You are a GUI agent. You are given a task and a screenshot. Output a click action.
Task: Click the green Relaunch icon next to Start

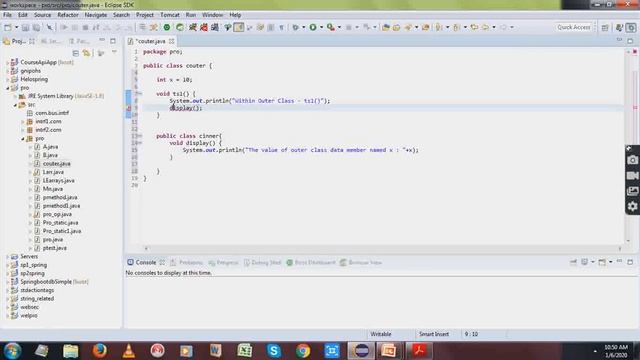tap(180, 27)
